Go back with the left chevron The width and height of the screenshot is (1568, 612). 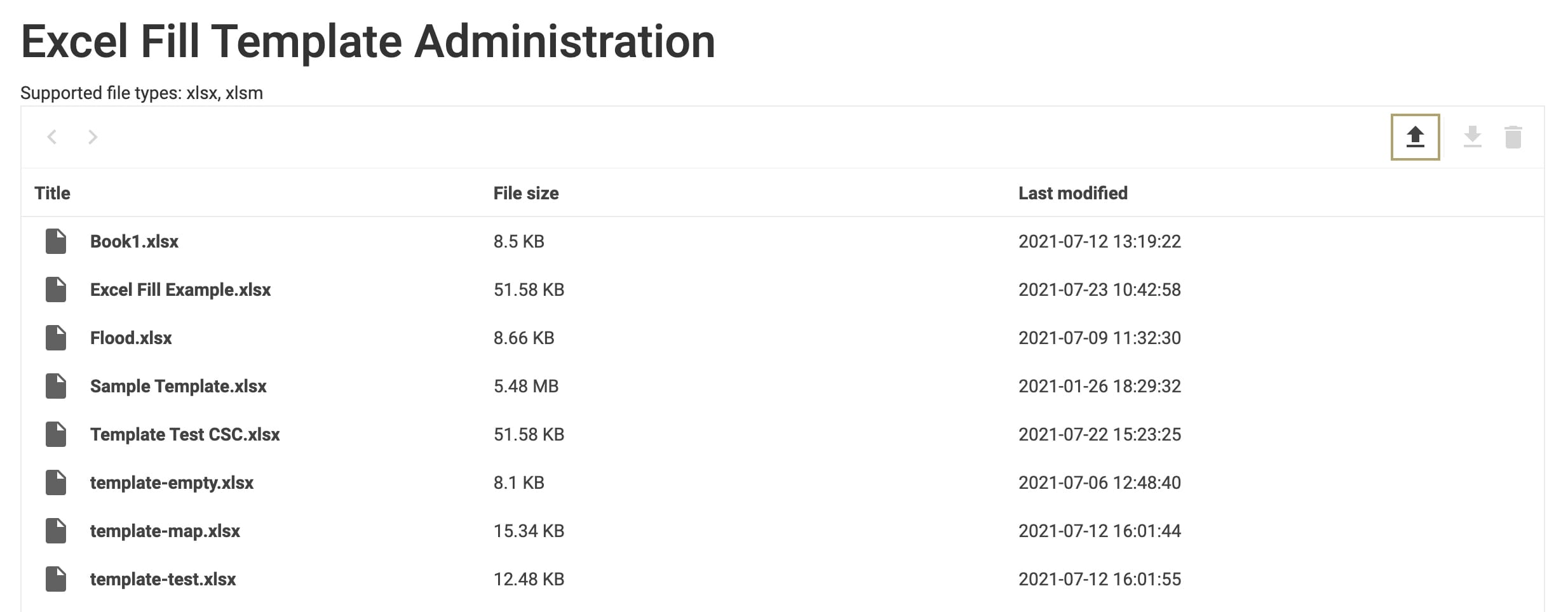point(52,137)
